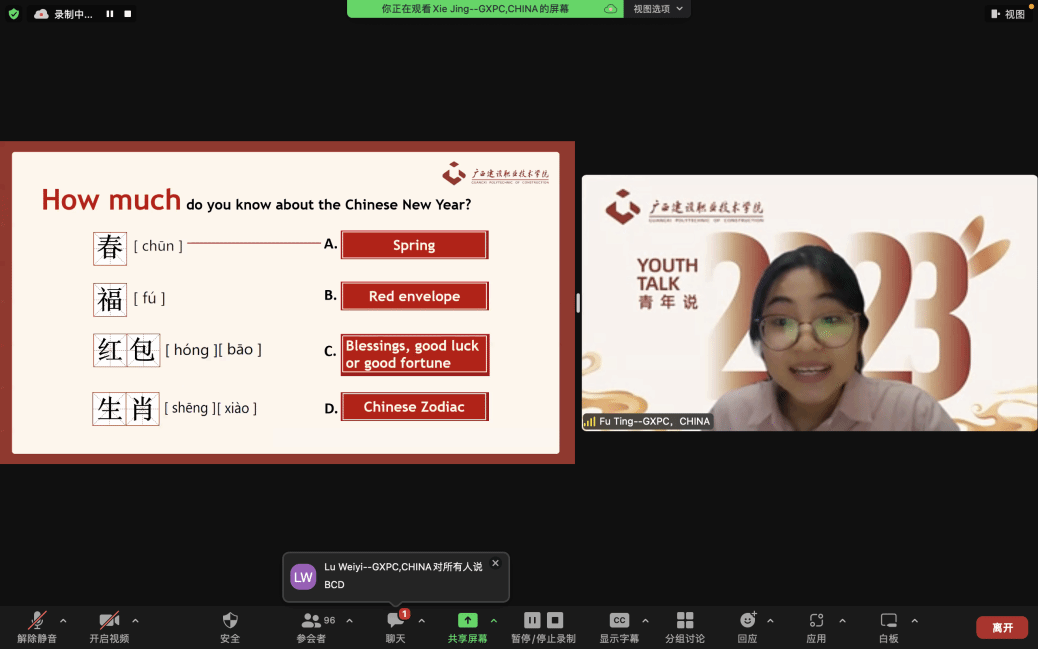The height and width of the screenshot is (649, 1038).
Task: Show captions with the CC icon
Action: tap(619, 621)
